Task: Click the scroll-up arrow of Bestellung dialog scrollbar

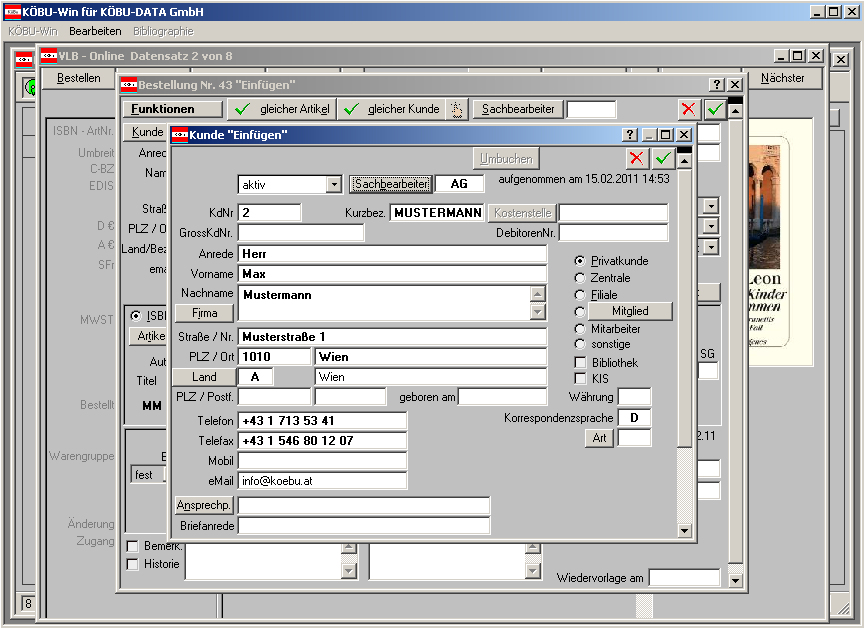Action: click(x=735, y=111)
